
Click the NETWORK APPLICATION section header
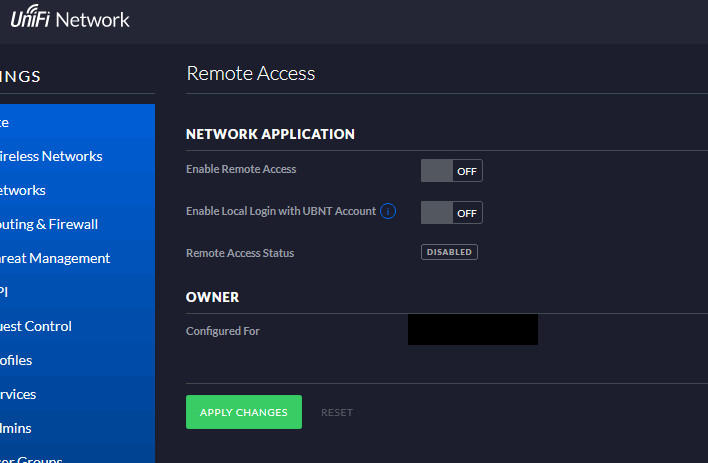(x=270, y=134)
